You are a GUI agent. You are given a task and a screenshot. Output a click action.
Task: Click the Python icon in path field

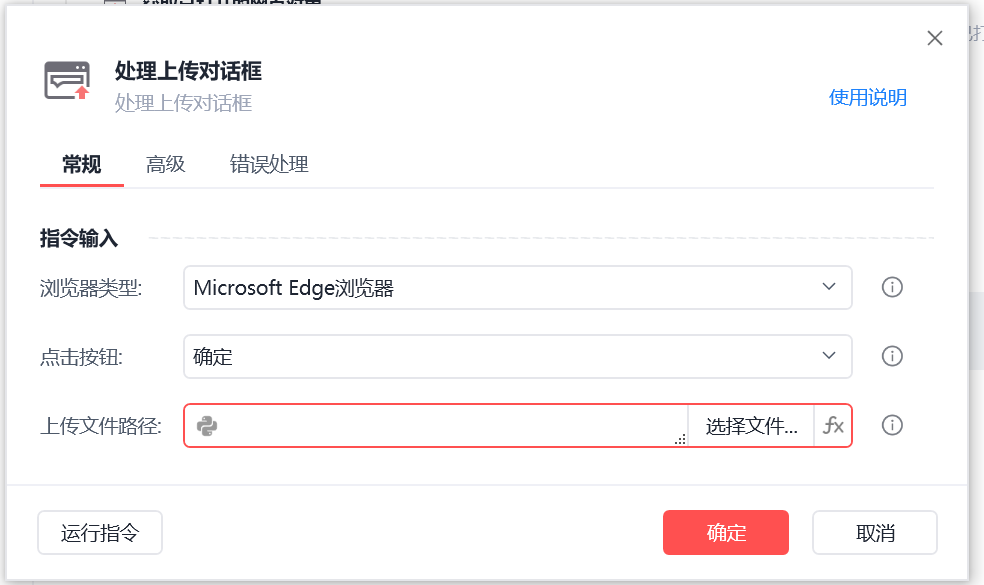[x=207, y=426]
